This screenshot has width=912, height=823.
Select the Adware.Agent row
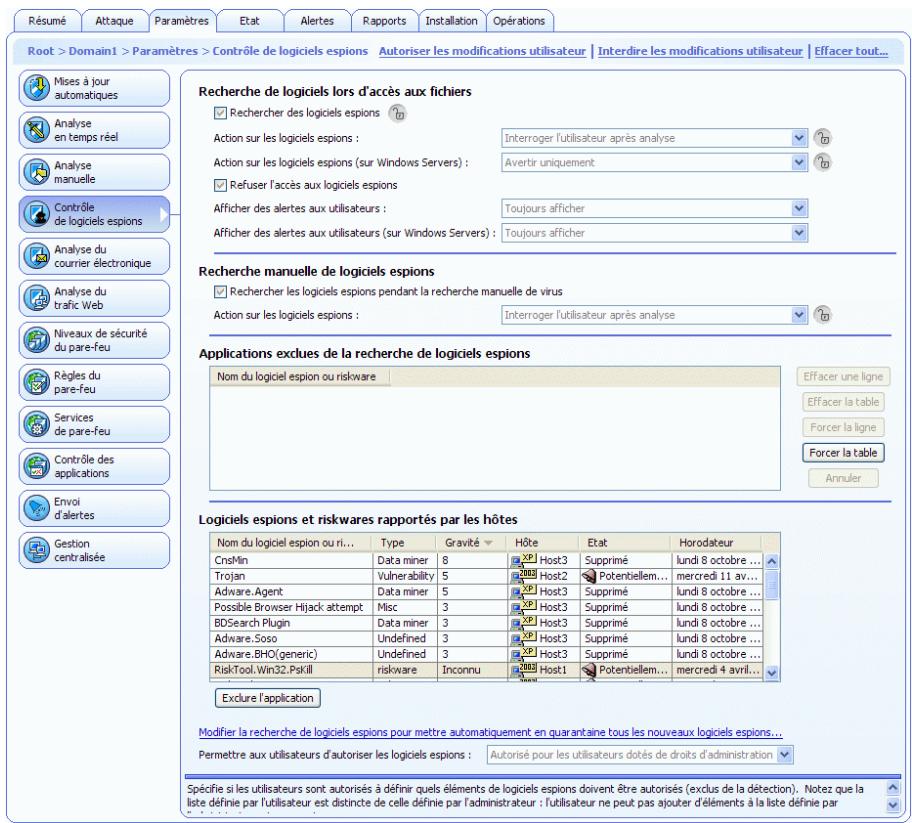pyautogui.click(x=486, y=592)
